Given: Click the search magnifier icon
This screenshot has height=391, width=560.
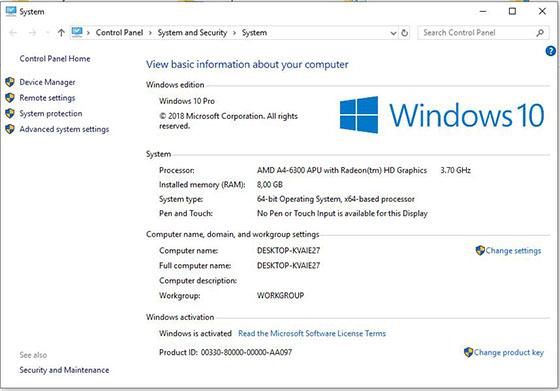Looking at the screenshot, I should pos(540,33).
